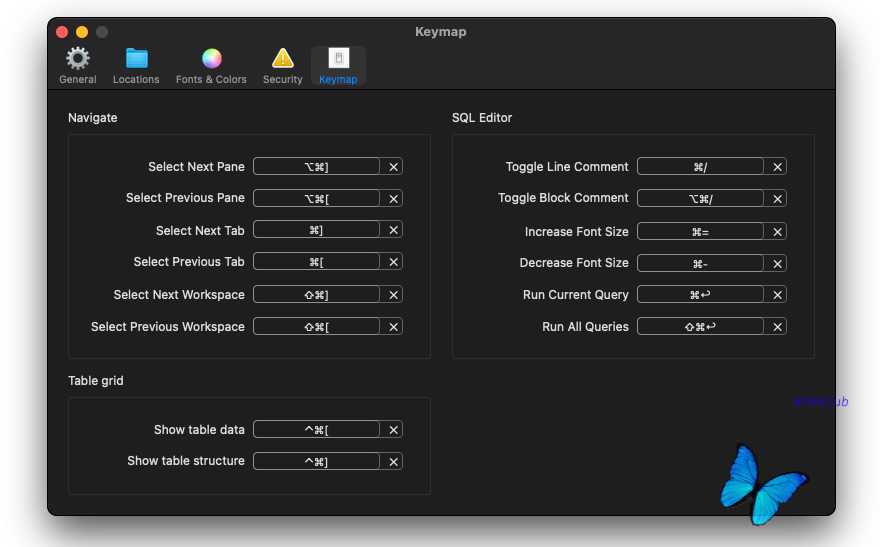Switch to the Locations tab
Screen dimensions: 880x547
136,66
